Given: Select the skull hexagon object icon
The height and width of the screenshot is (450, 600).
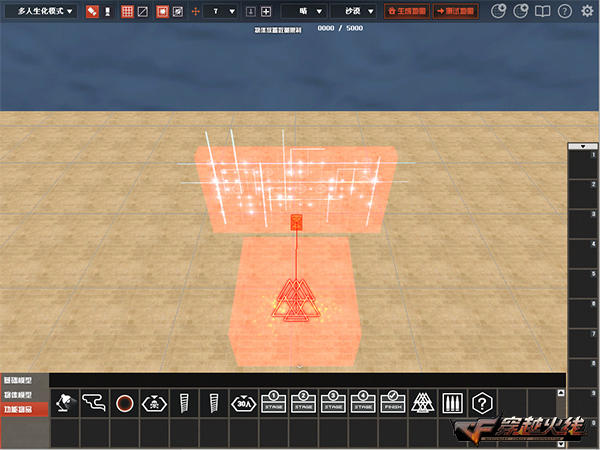Looking at the screenshot, I should 154,403.
